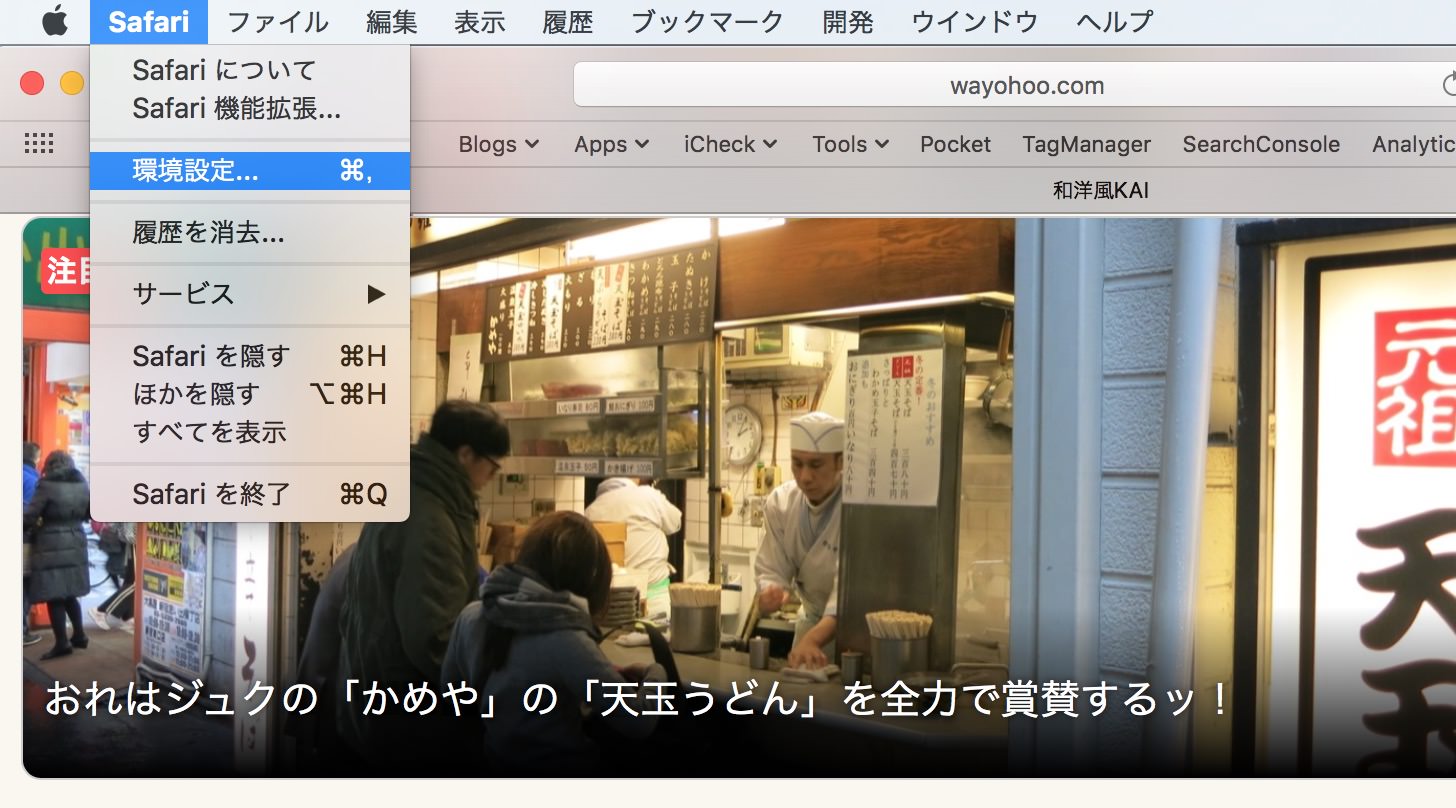The width and height of the screenshot is (1456, 808).
Task: Expand the サービス submenu
Action: (250, 294)
